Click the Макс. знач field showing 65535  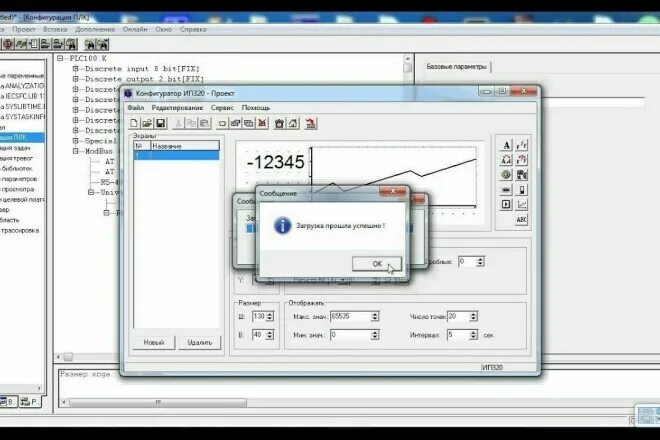click(x=350, y=316)
